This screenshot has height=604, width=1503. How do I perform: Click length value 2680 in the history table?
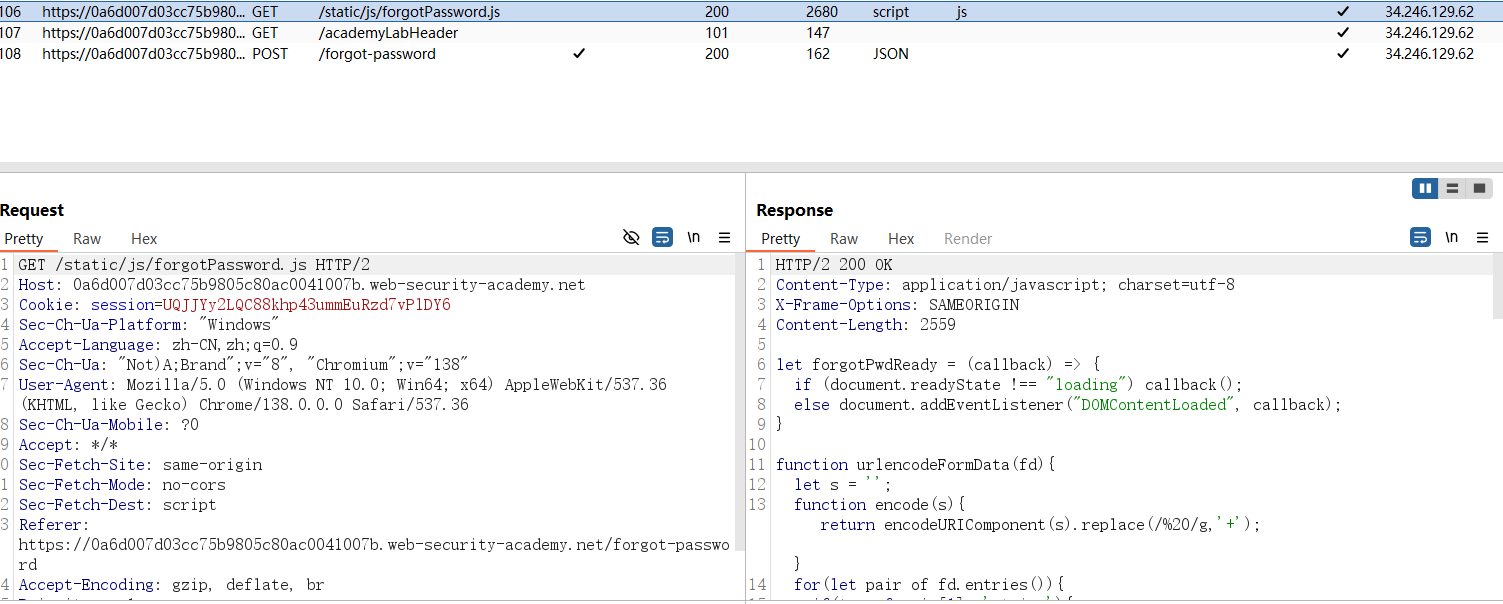click(x=823, y=12)
